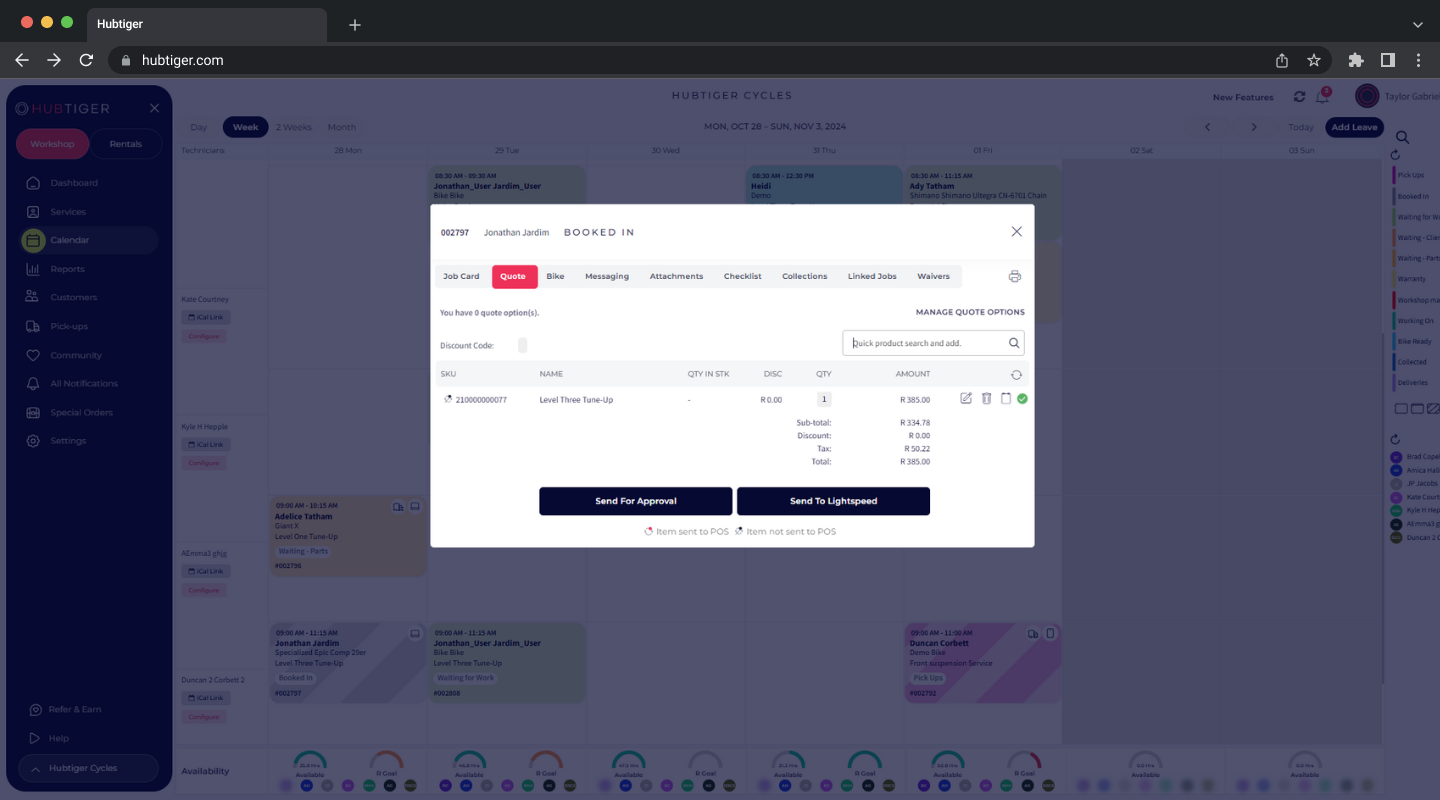
Task: Open MANAGE QUOTE OPTIONS
Action: [x=968, y=311]
